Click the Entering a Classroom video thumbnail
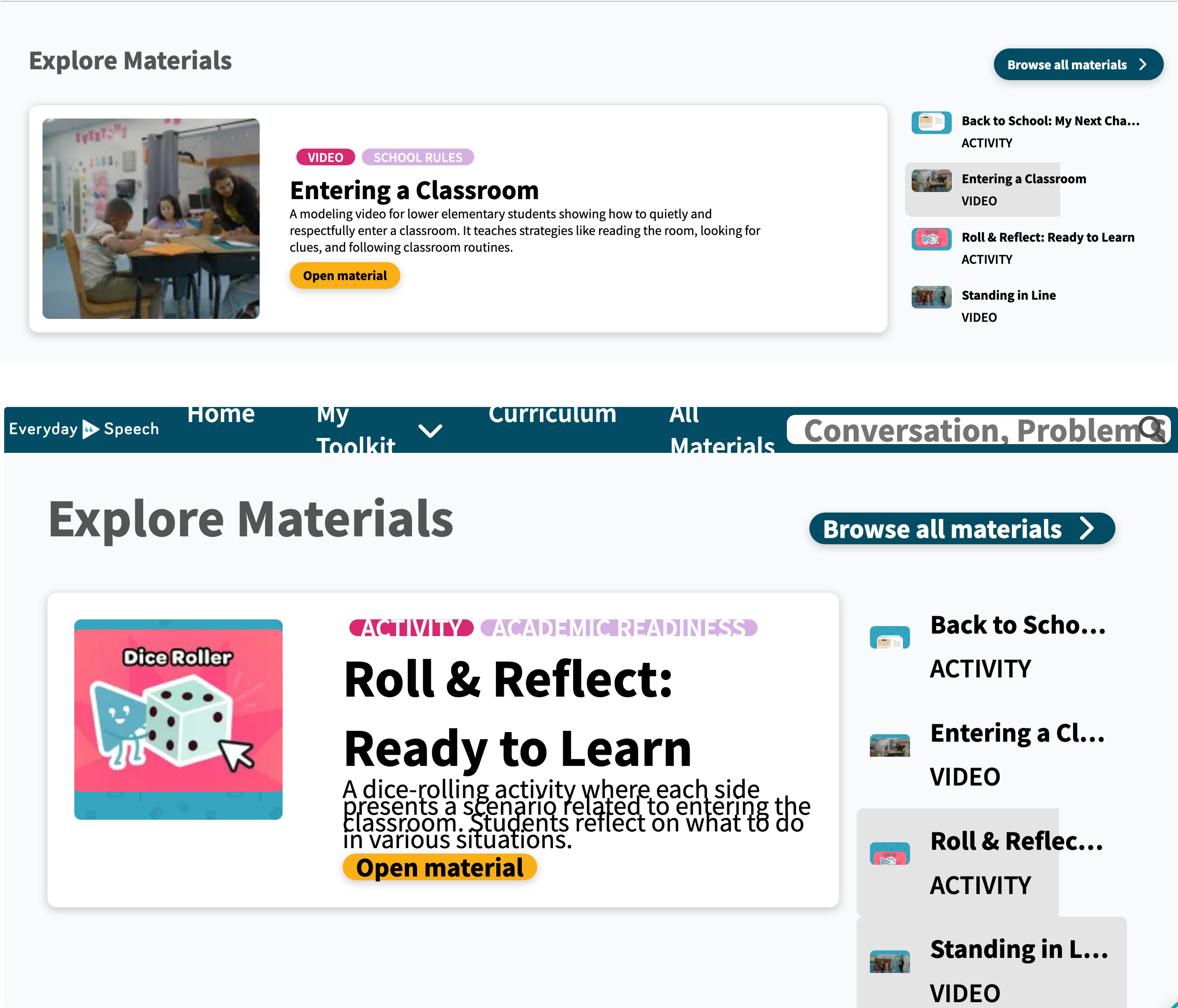 point(151,218)
